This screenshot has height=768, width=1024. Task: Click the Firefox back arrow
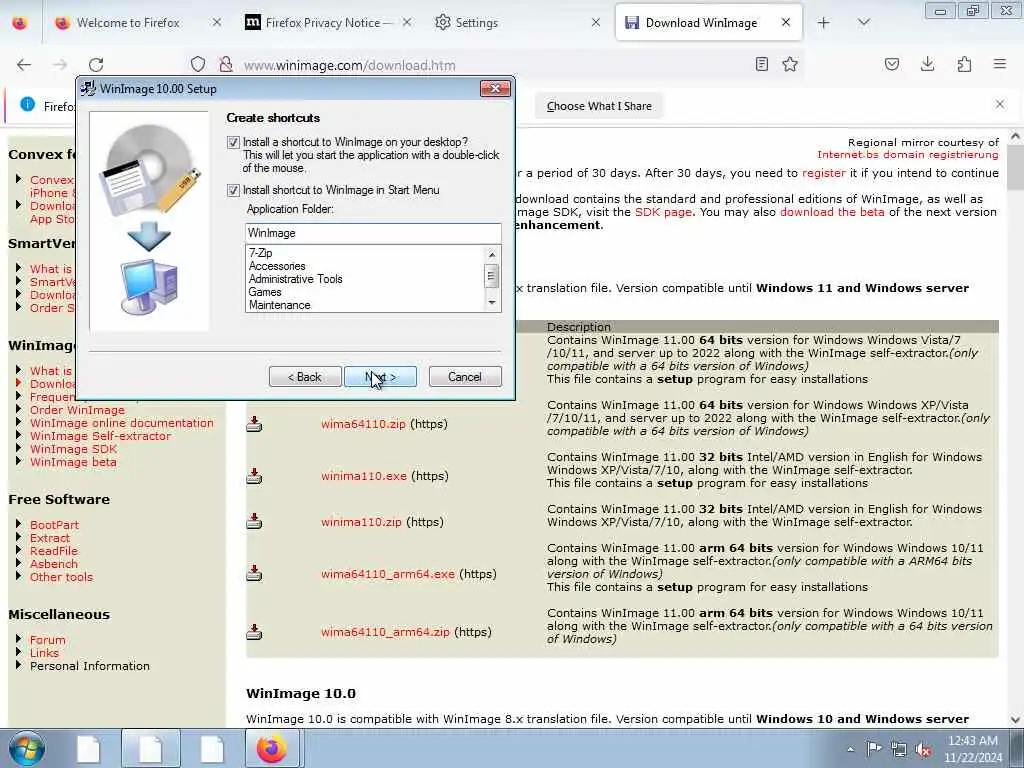pyautogui.click(x=24, y=65)
